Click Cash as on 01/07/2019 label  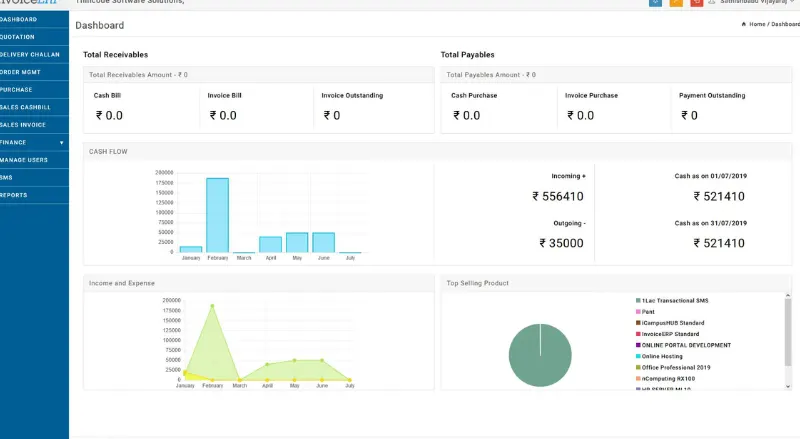pyautogui.click(x=710, y=176)
